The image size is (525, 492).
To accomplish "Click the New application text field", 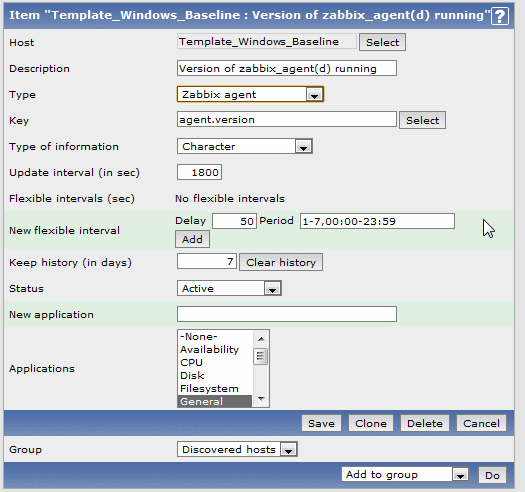I will pos(287,314).
